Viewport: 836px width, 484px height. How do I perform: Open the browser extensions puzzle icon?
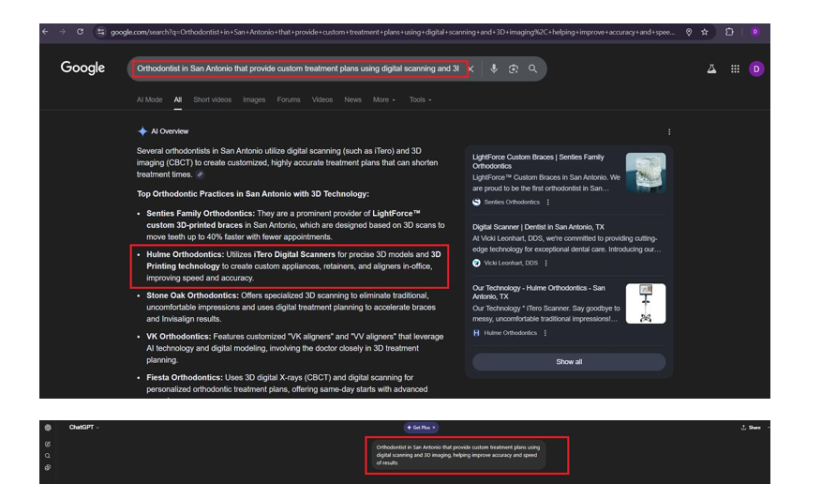(729, 32)
